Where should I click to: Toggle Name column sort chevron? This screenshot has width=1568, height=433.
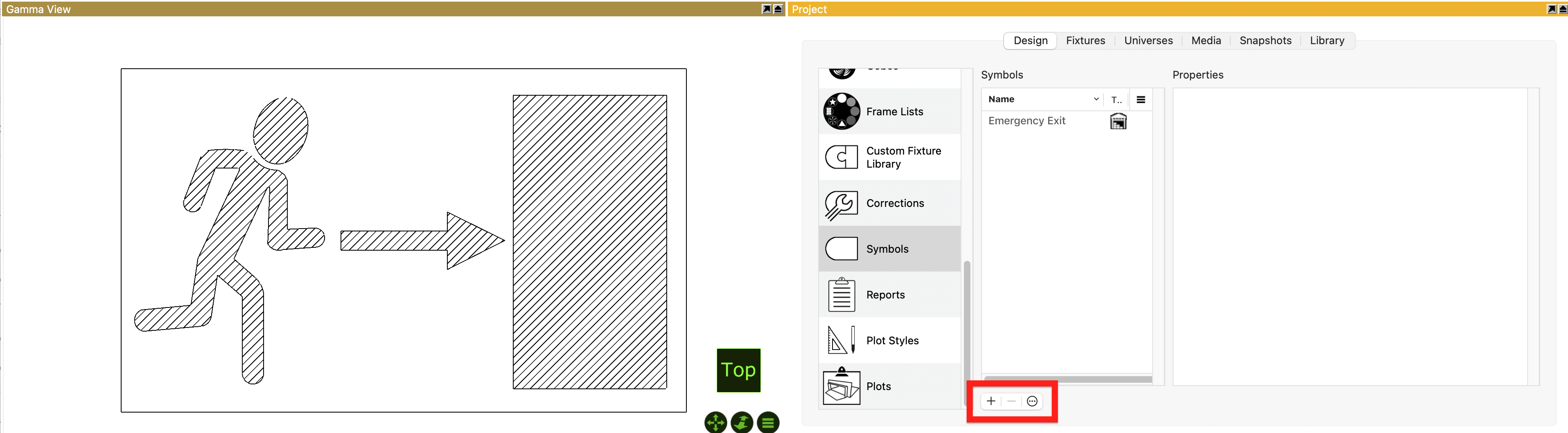pyautogui.click(x=1096, y=99)
